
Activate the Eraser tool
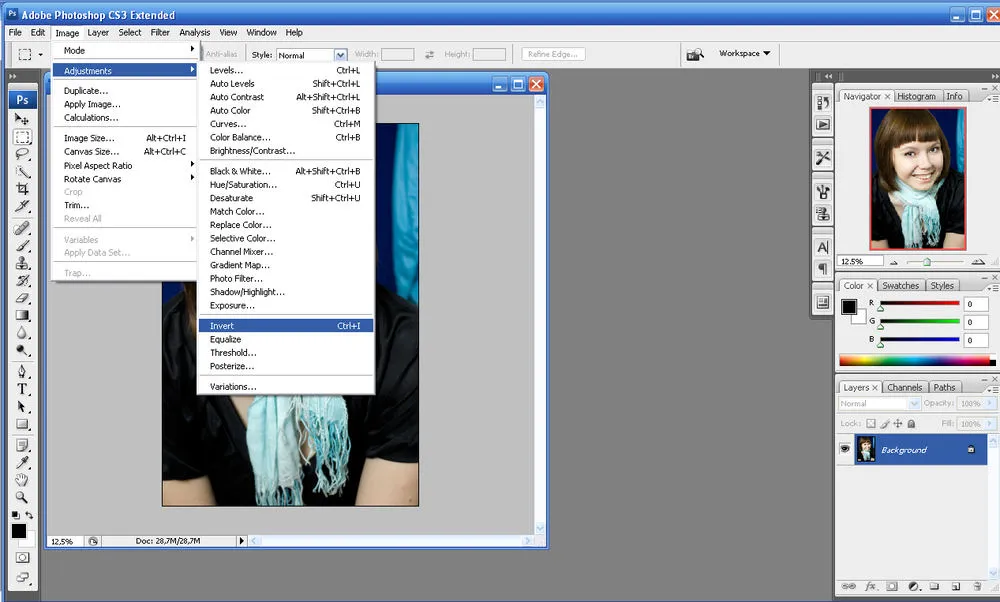22,298
